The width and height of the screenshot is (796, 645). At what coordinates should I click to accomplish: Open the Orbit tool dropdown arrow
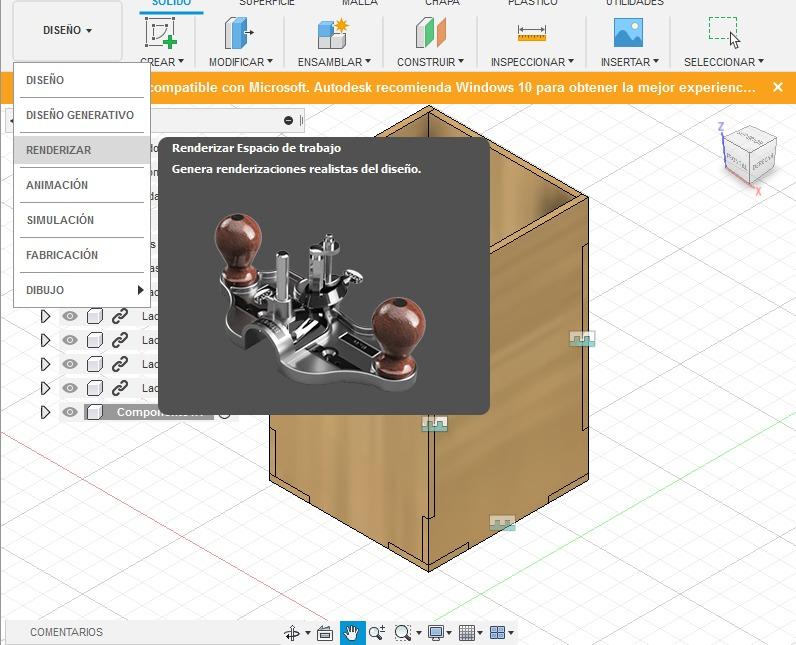click(308, 633)
